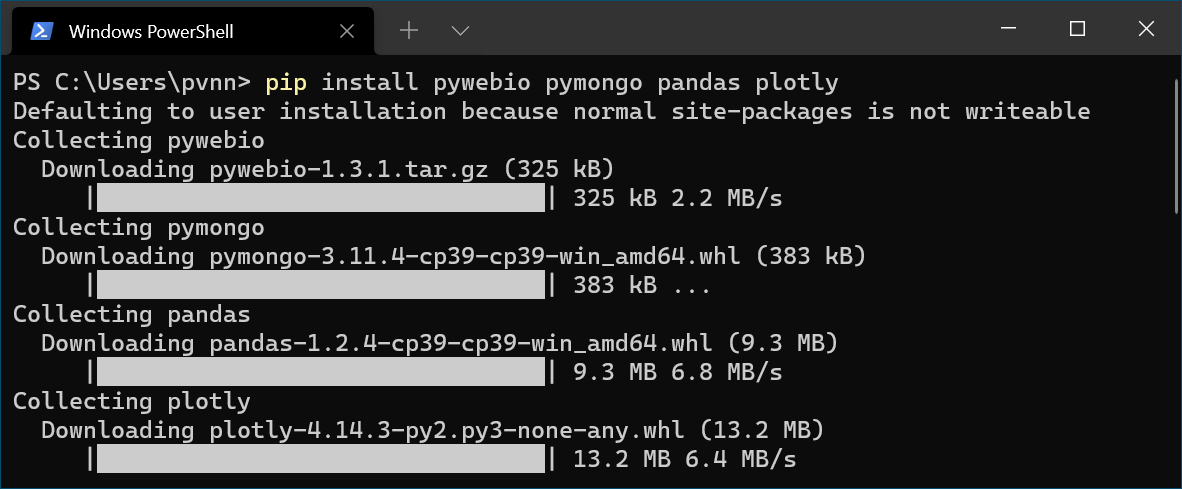
Task: Minimize the terminal window
Action: pos(1009,29)
